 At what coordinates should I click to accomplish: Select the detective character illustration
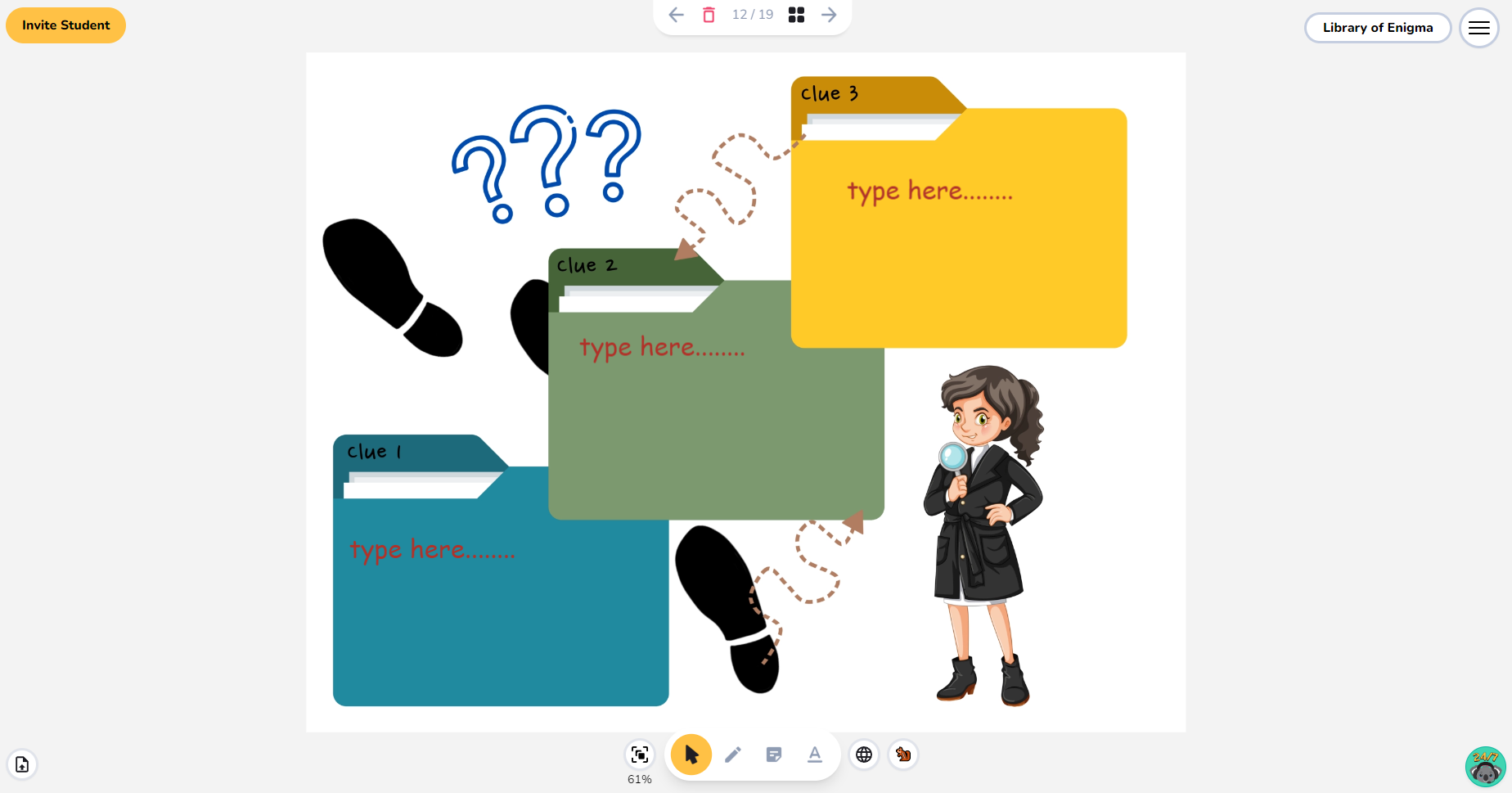click(982, 532)
